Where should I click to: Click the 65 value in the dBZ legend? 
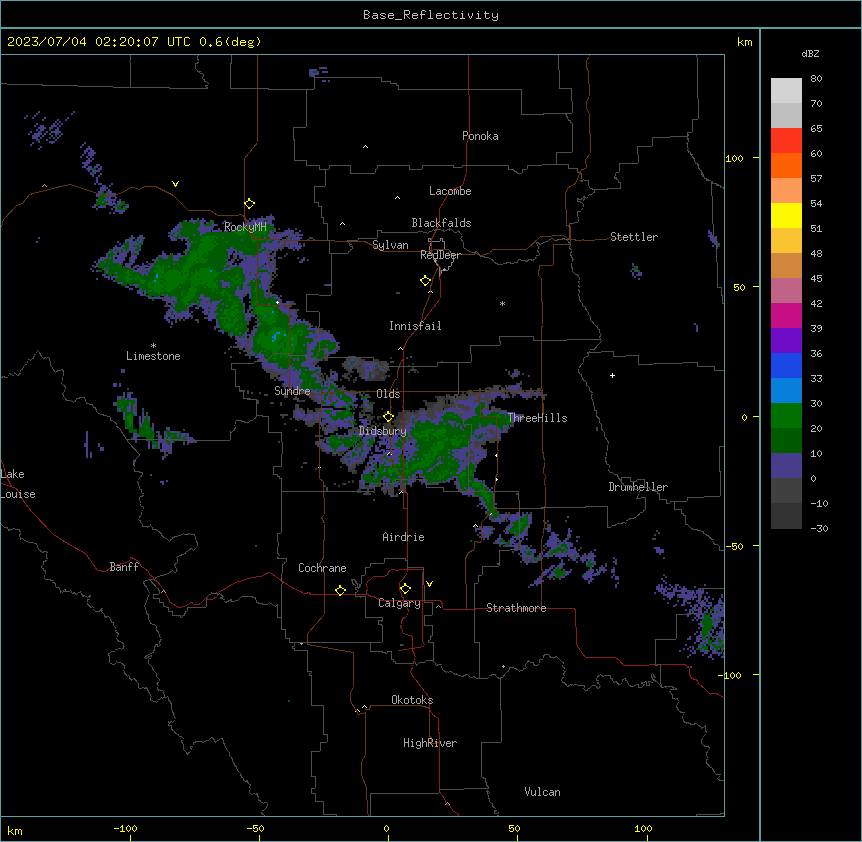tap(816, 128)
